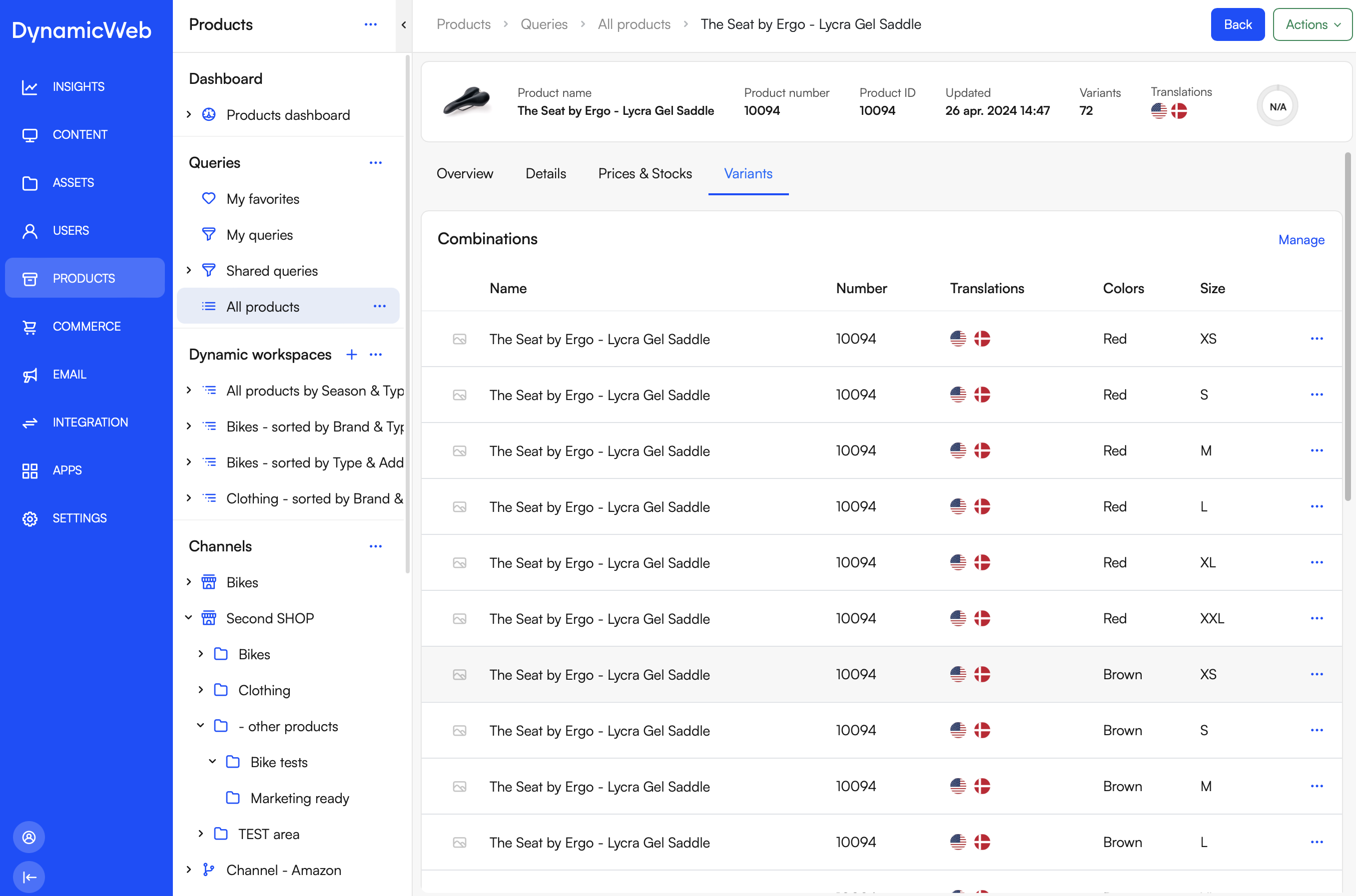Open row menu for Red XS variant
This screenshot has width=1356, height=896.
[x=1317, y=339]
